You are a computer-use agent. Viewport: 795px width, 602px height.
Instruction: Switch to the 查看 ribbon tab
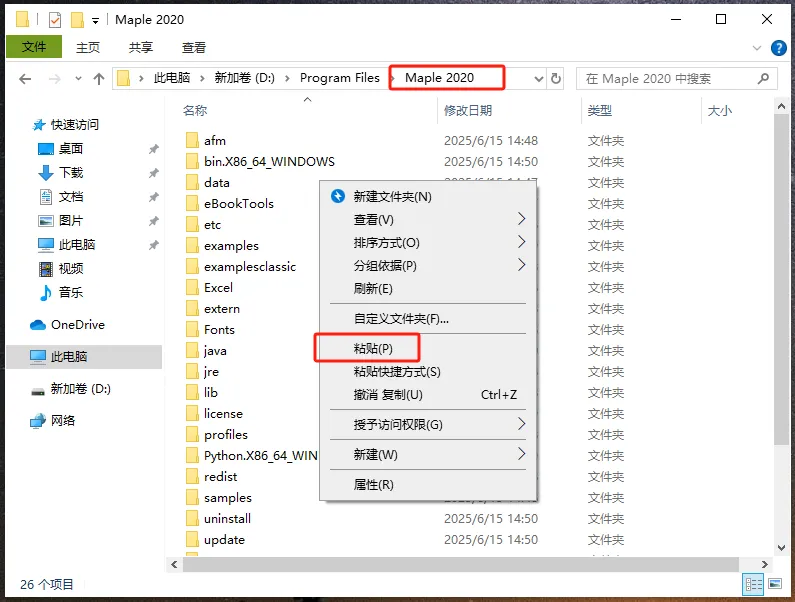click(194, 47)
